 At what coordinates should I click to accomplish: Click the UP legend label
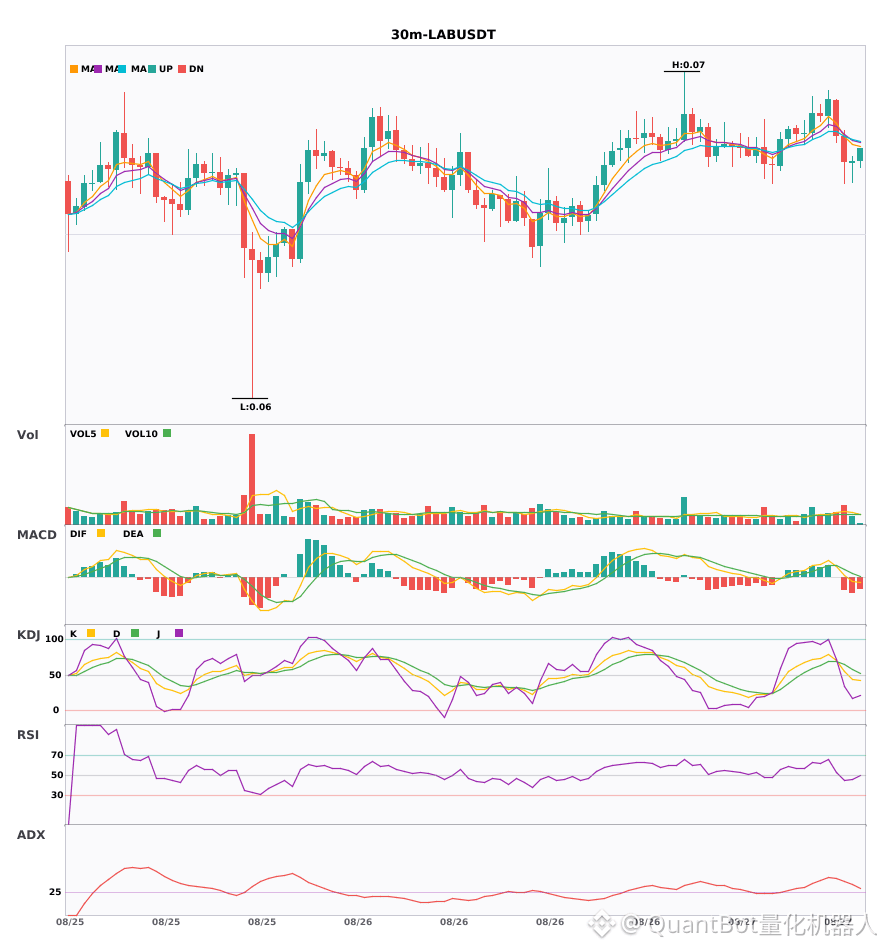166,69
